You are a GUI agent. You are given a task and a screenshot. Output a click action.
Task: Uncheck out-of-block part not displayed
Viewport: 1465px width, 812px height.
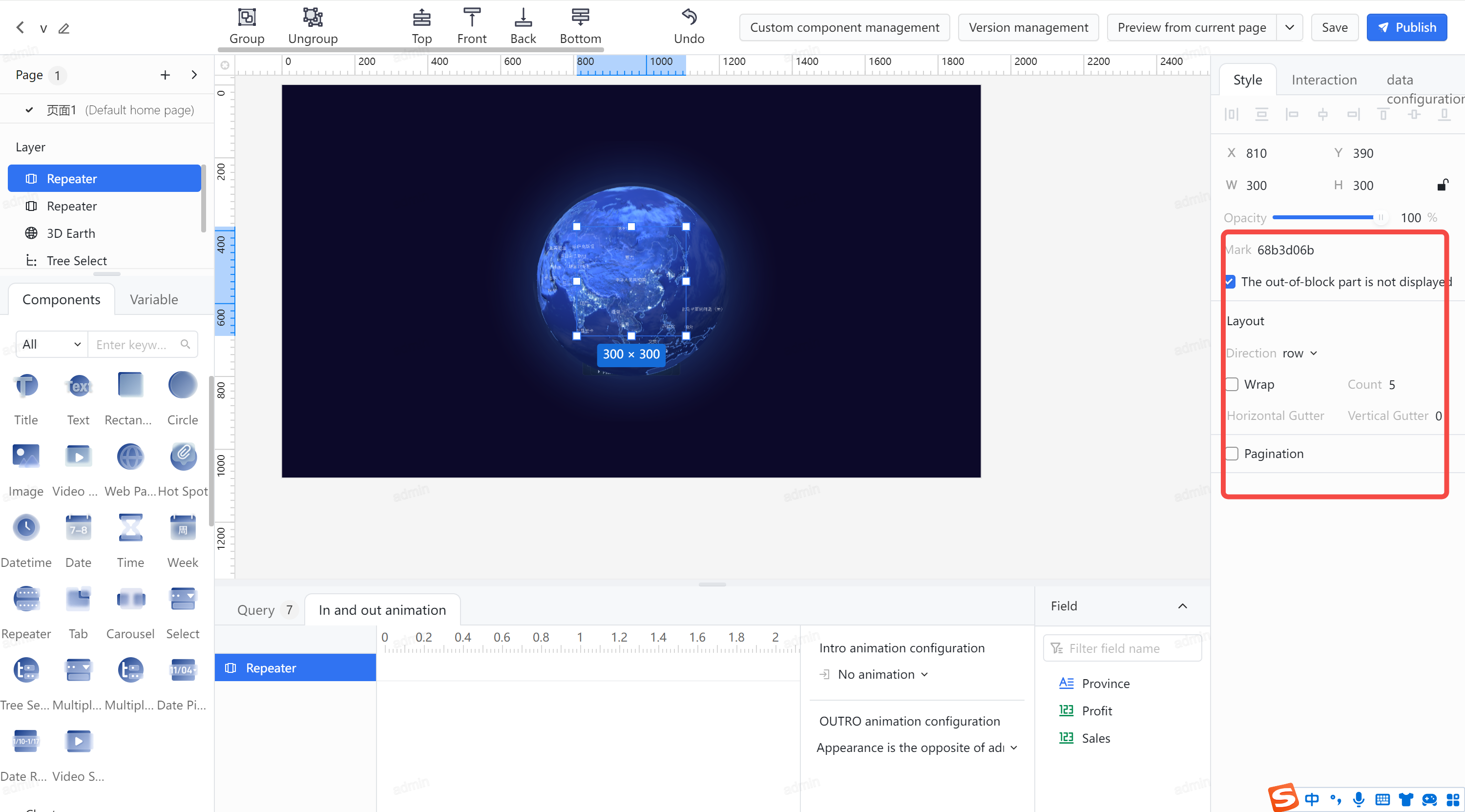(x=1230, y=281)
